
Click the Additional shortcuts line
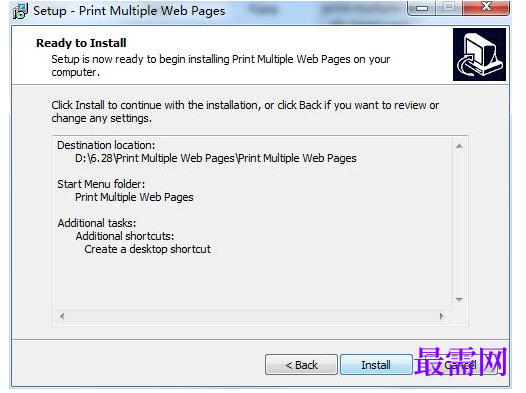[125, 236]
